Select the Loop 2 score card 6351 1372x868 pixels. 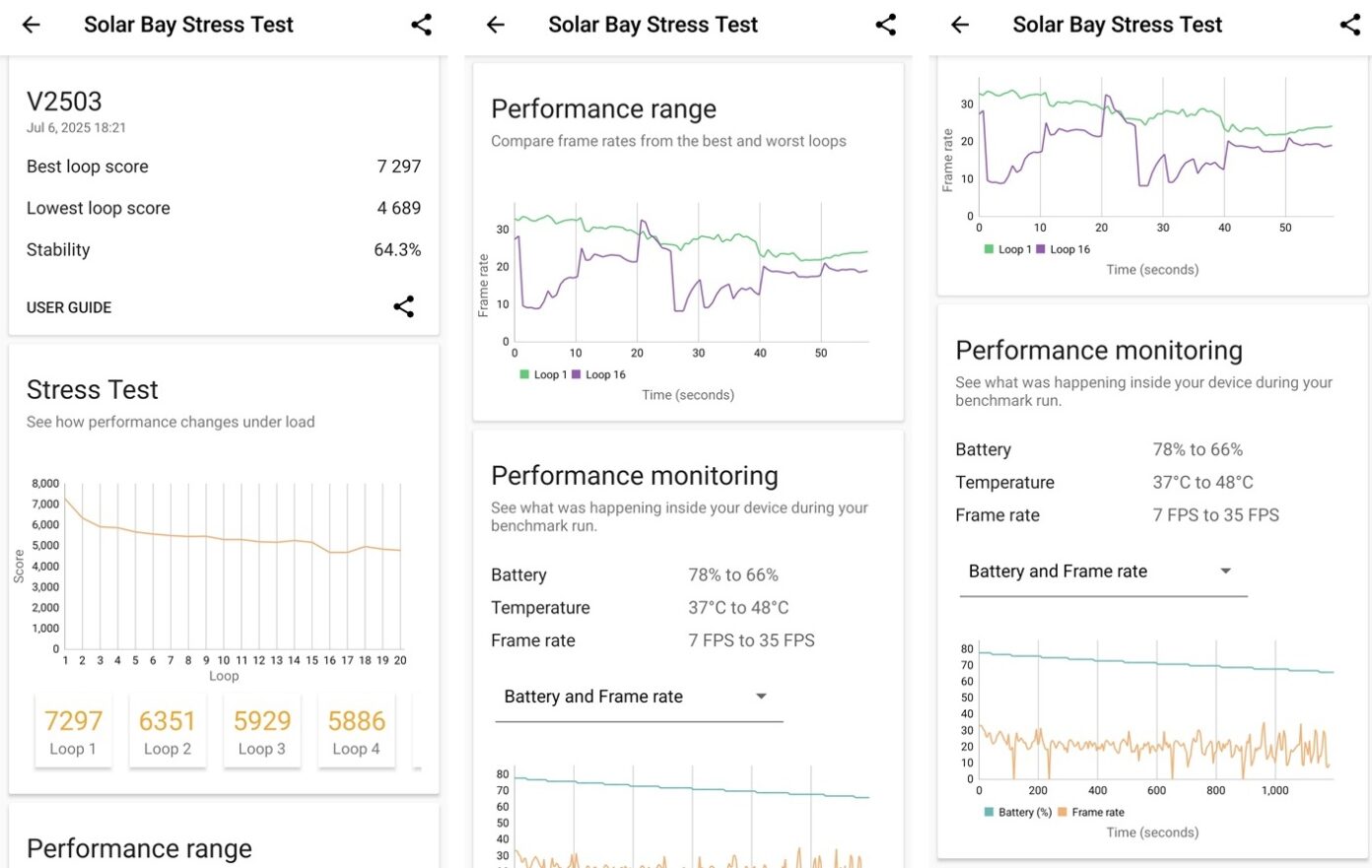168,731
